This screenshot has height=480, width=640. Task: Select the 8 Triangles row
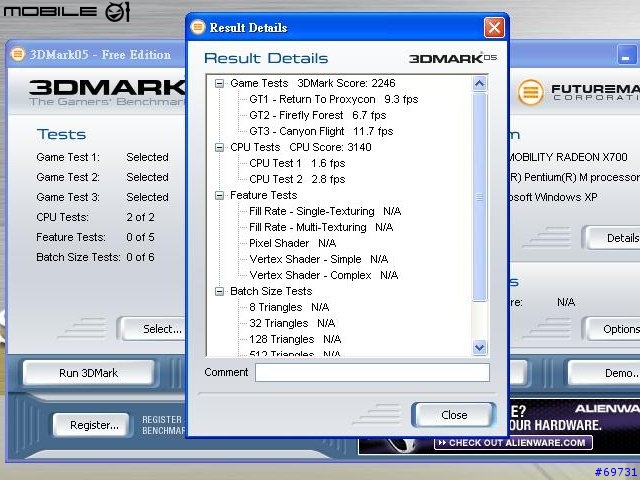[x=289, y=307]
